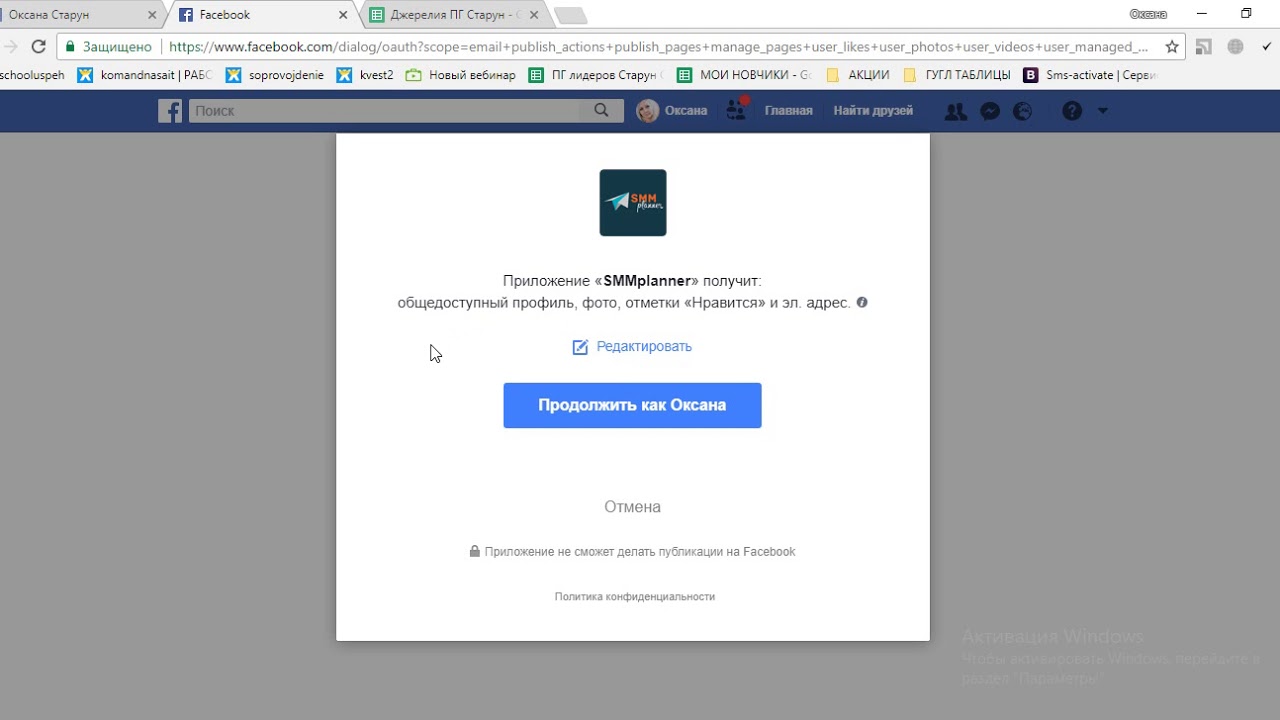Open the help question mark icon
Image resolution: width=1280 pixels, height=720 pixels.
click(1072, 112)
